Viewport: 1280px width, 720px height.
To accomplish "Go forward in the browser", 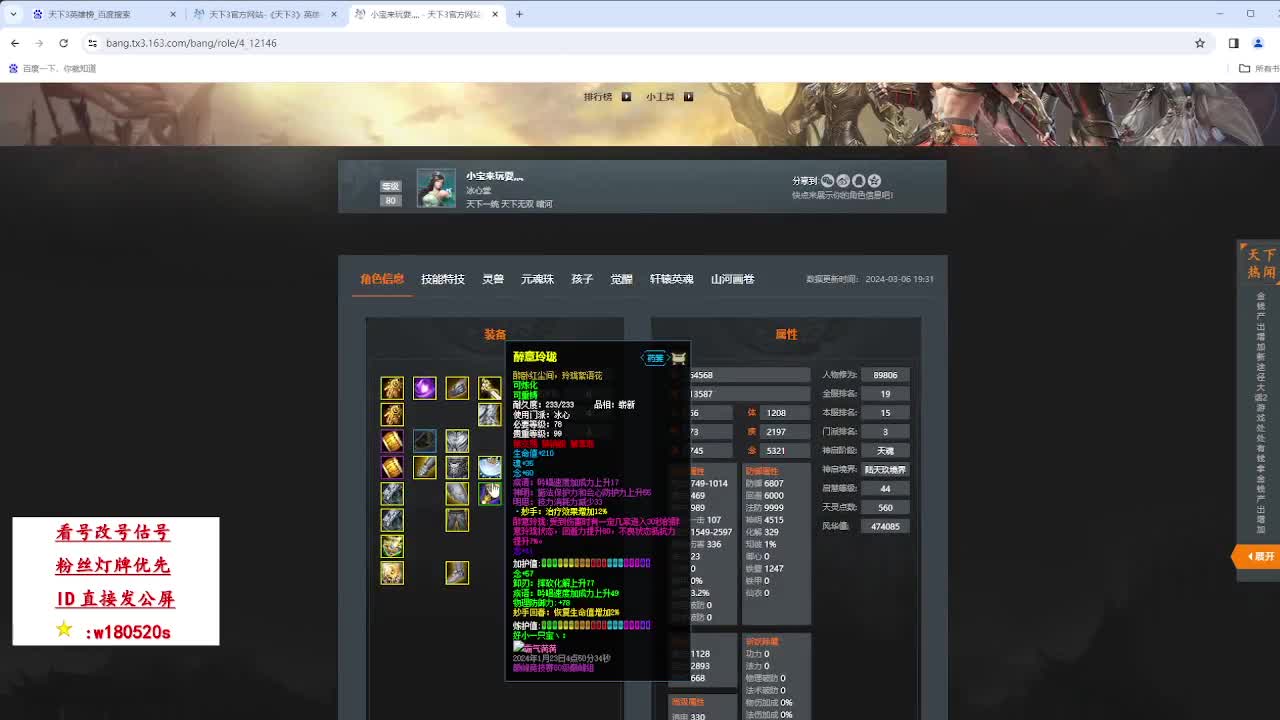I will tap(39, 43).
